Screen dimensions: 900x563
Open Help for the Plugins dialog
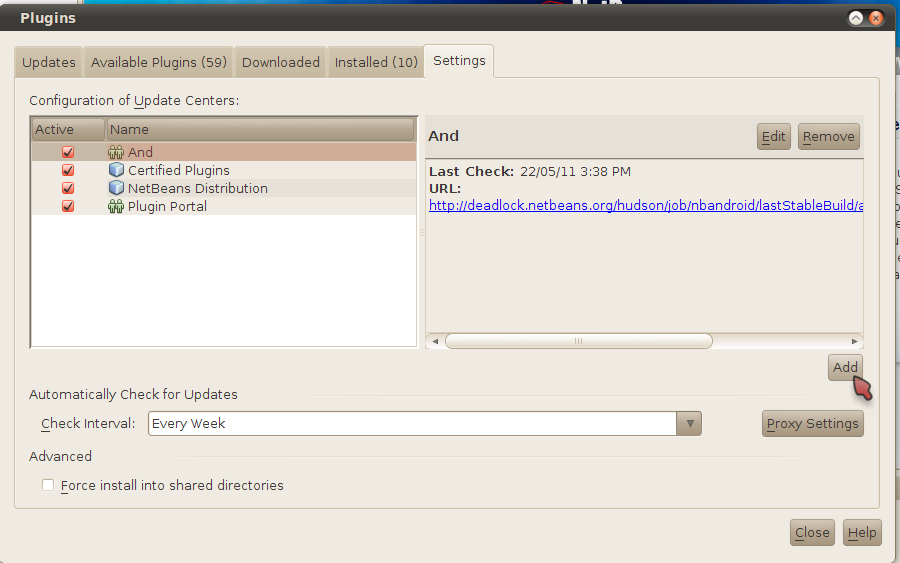click(862, 533)
